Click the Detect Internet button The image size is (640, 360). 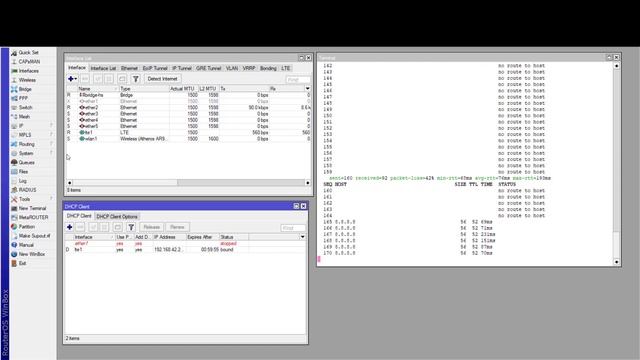162,79
